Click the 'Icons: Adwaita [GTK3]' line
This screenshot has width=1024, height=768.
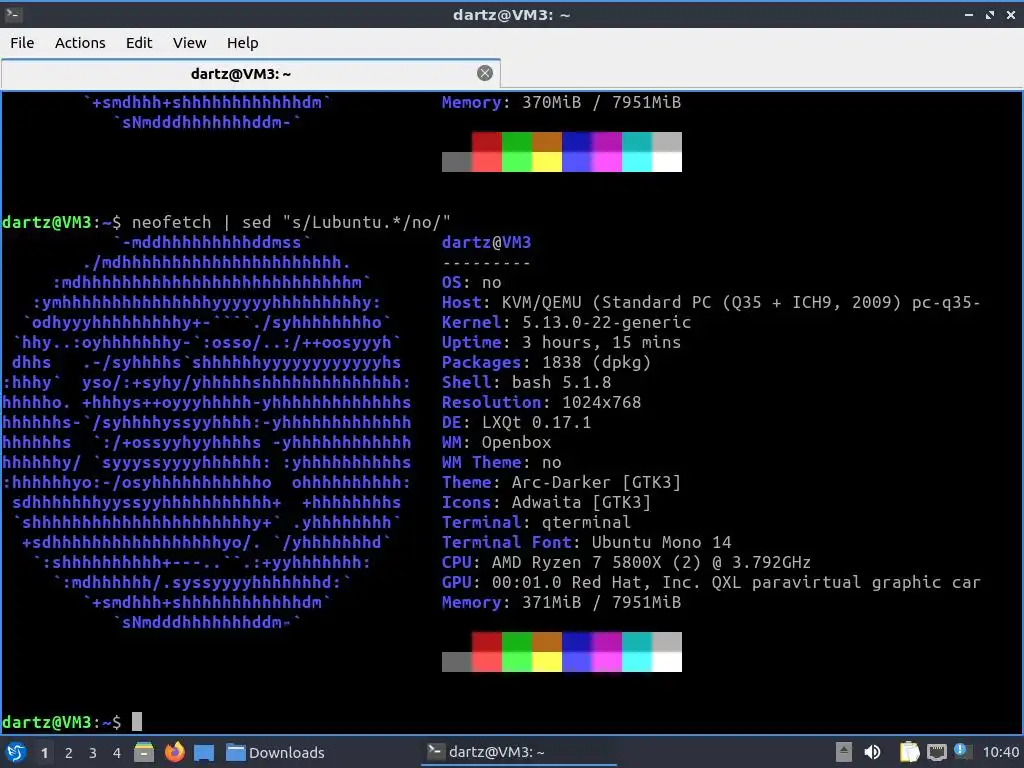tap(546, 502)
